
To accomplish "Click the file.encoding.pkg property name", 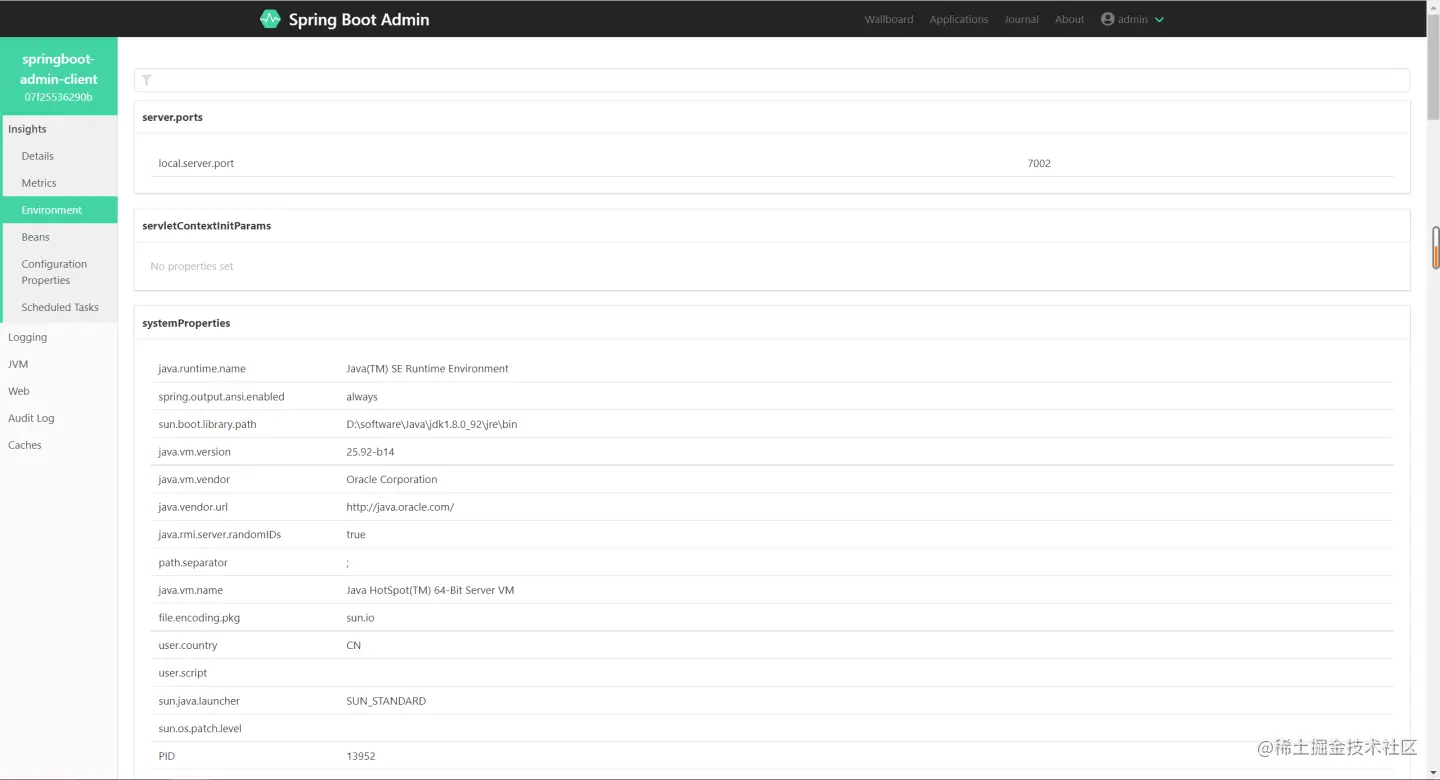I will (x=199, y=618).
